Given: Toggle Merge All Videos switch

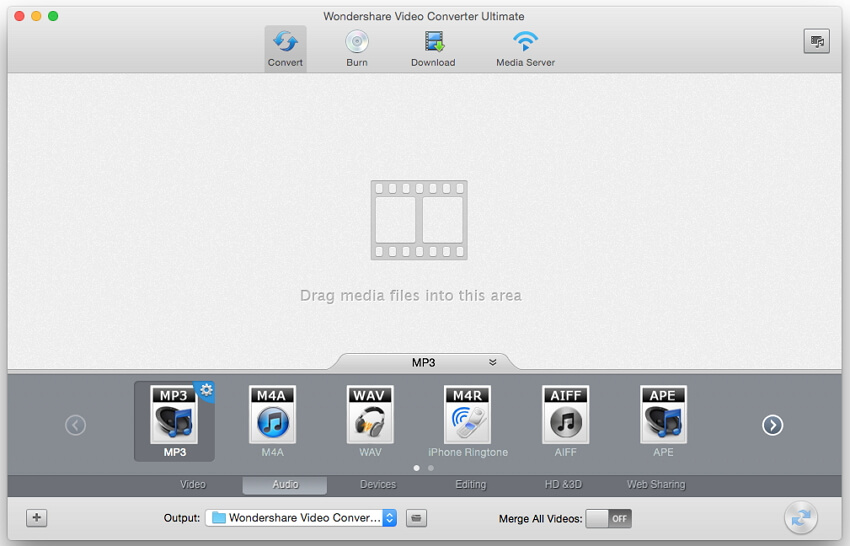Looking at the screenshot, I should pyautogui.click(x=609, y=518).
